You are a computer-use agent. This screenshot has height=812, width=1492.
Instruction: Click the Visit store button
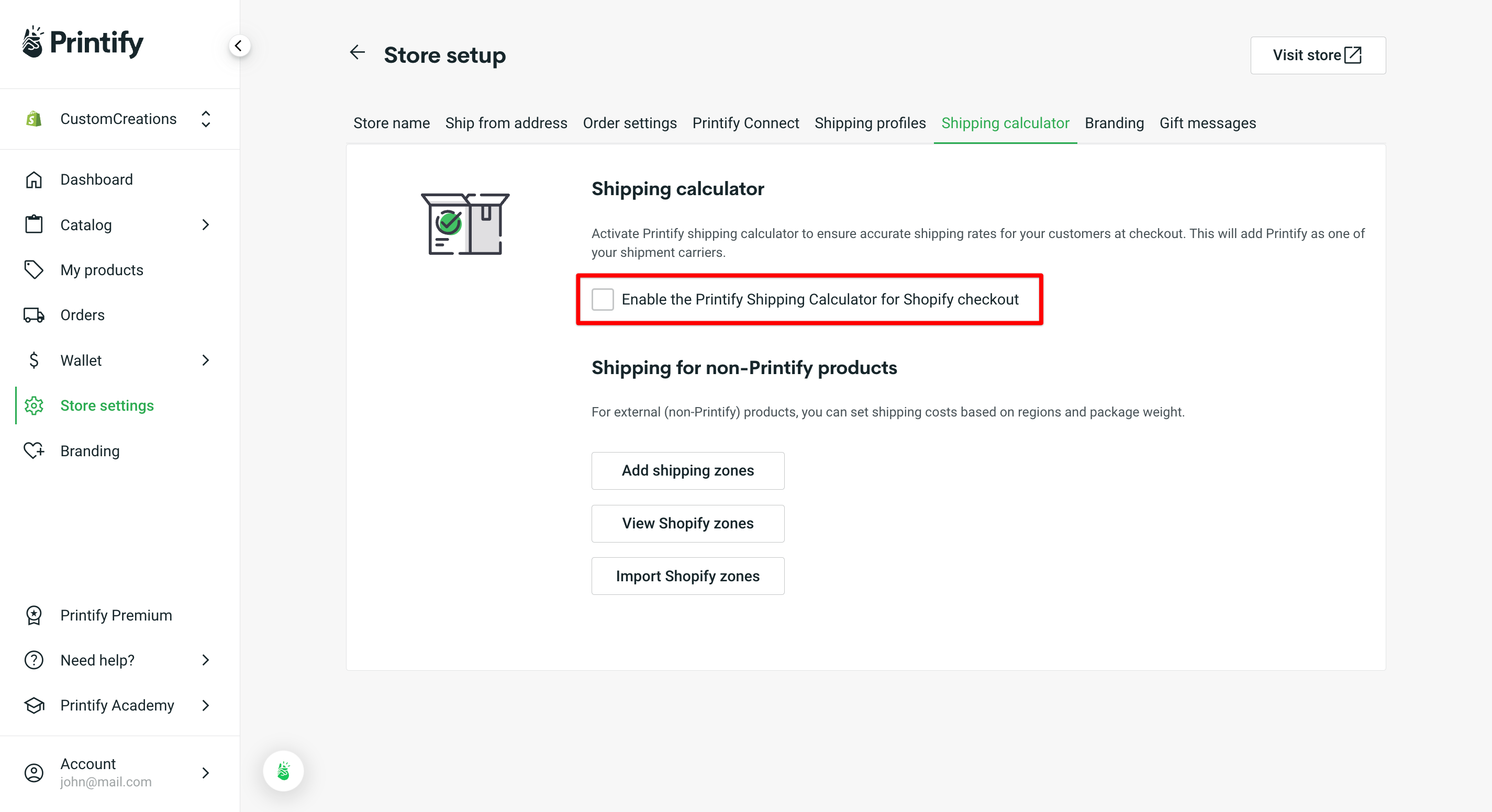[1318, 55]
